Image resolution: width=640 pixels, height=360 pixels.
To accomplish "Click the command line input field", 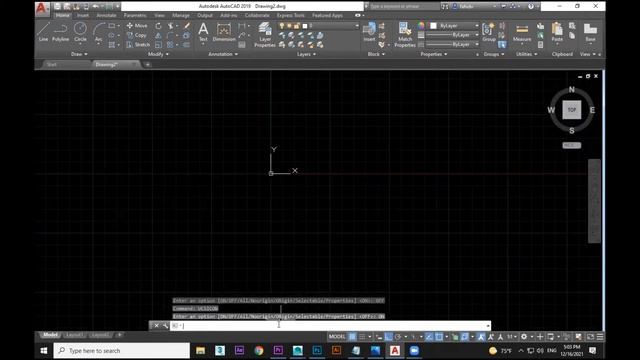I will (330, 325).
